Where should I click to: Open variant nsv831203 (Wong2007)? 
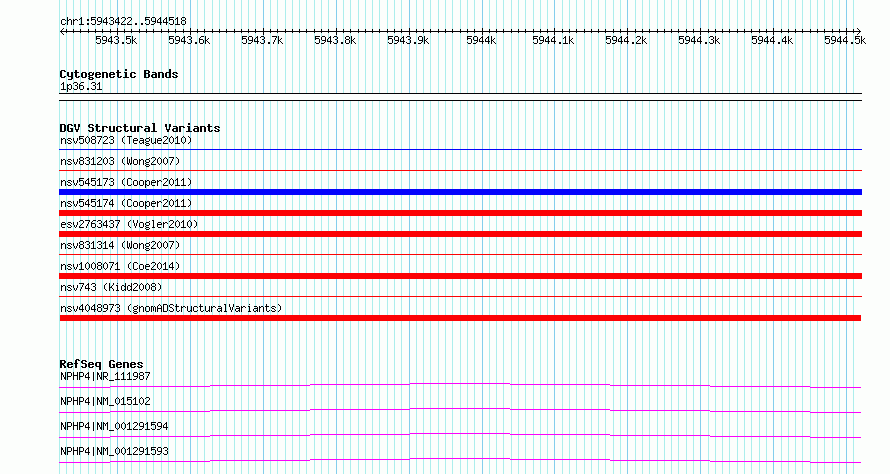pos(120,161)
